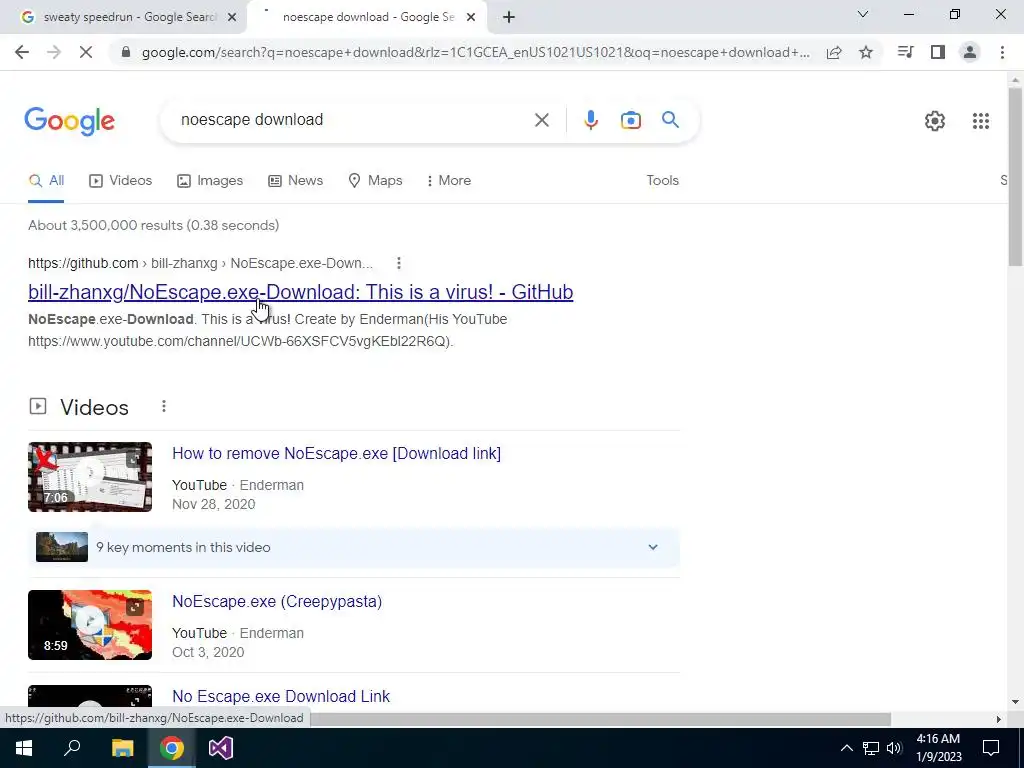This screenshot has height=768, width=1024.
Task: Open the media controls icon
Action: coord(905,52)
